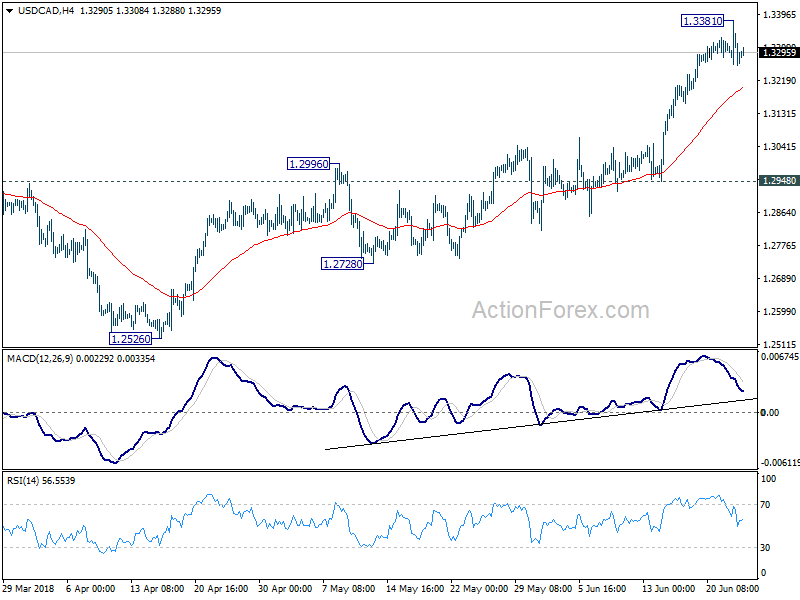Click the 6 Apr 00:00 time label
The width and height of the screenshot is (800, 600).
click(x=91, y=588)
